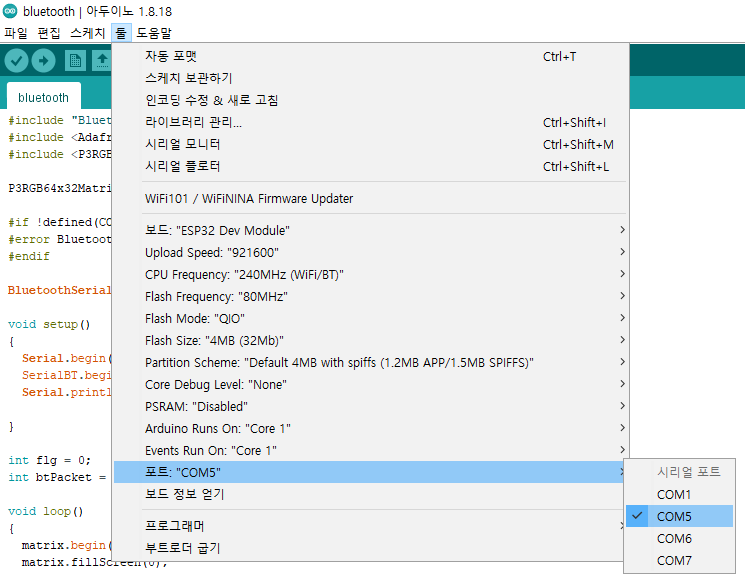
Task: Open 라이브러리 관리... entry
Action: (371, 123)
